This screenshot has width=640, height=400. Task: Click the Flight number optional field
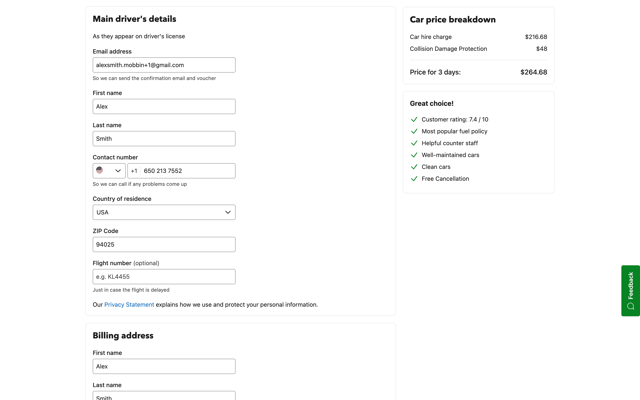click(x=164, y=277)
